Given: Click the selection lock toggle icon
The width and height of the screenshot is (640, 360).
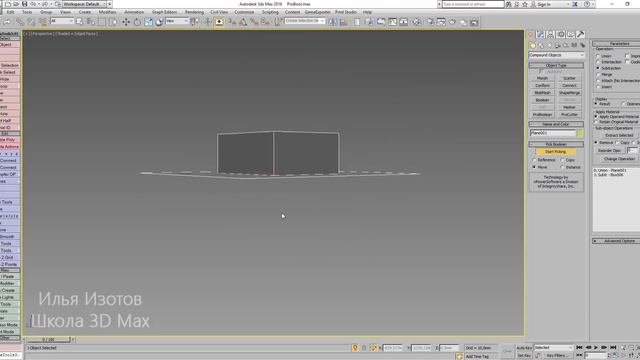Looking at the screenshot, I should tap(364, 348).
